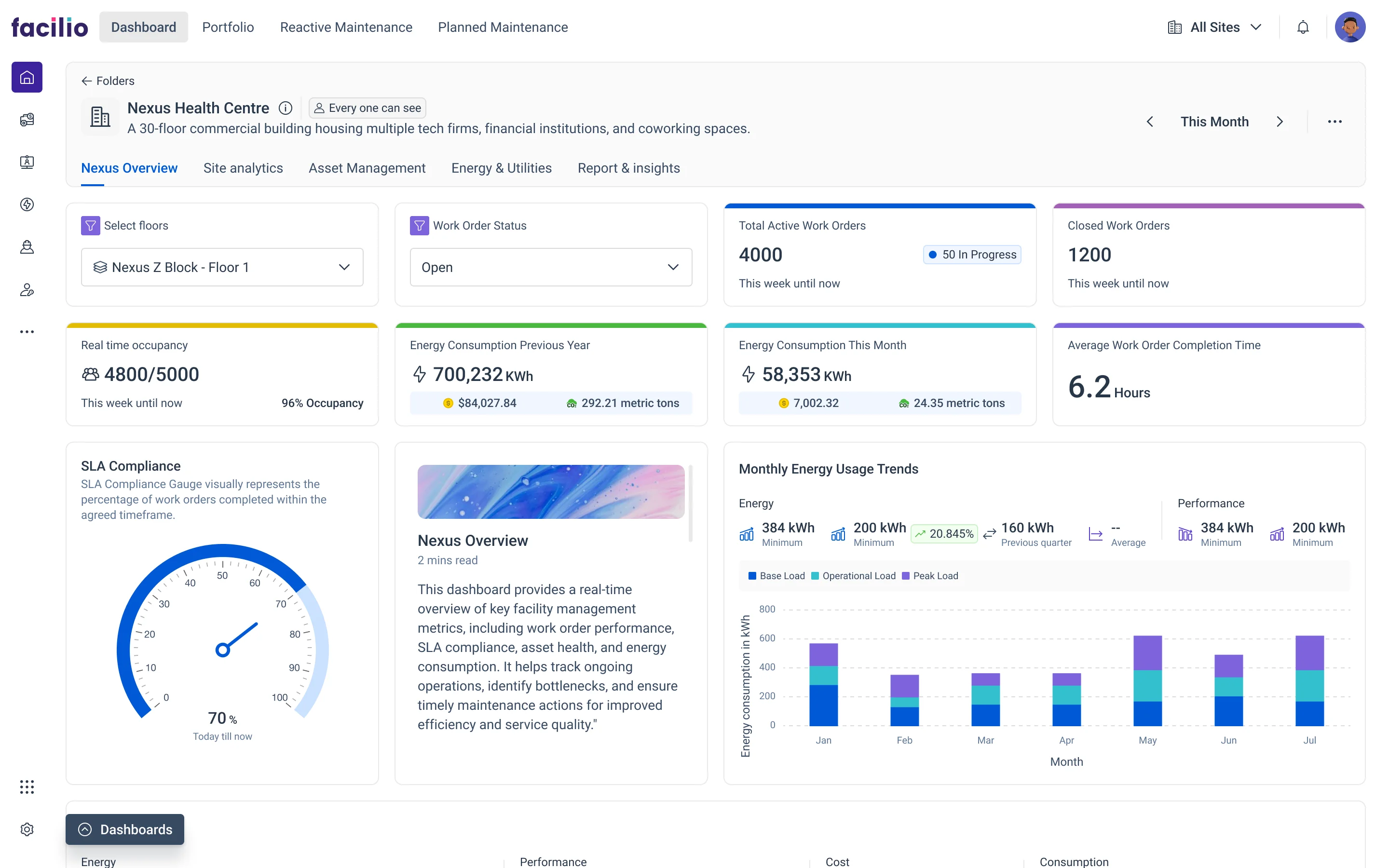Click the Dashboards button at bottom left
The image size is (1389, 868).
[124, 829]
